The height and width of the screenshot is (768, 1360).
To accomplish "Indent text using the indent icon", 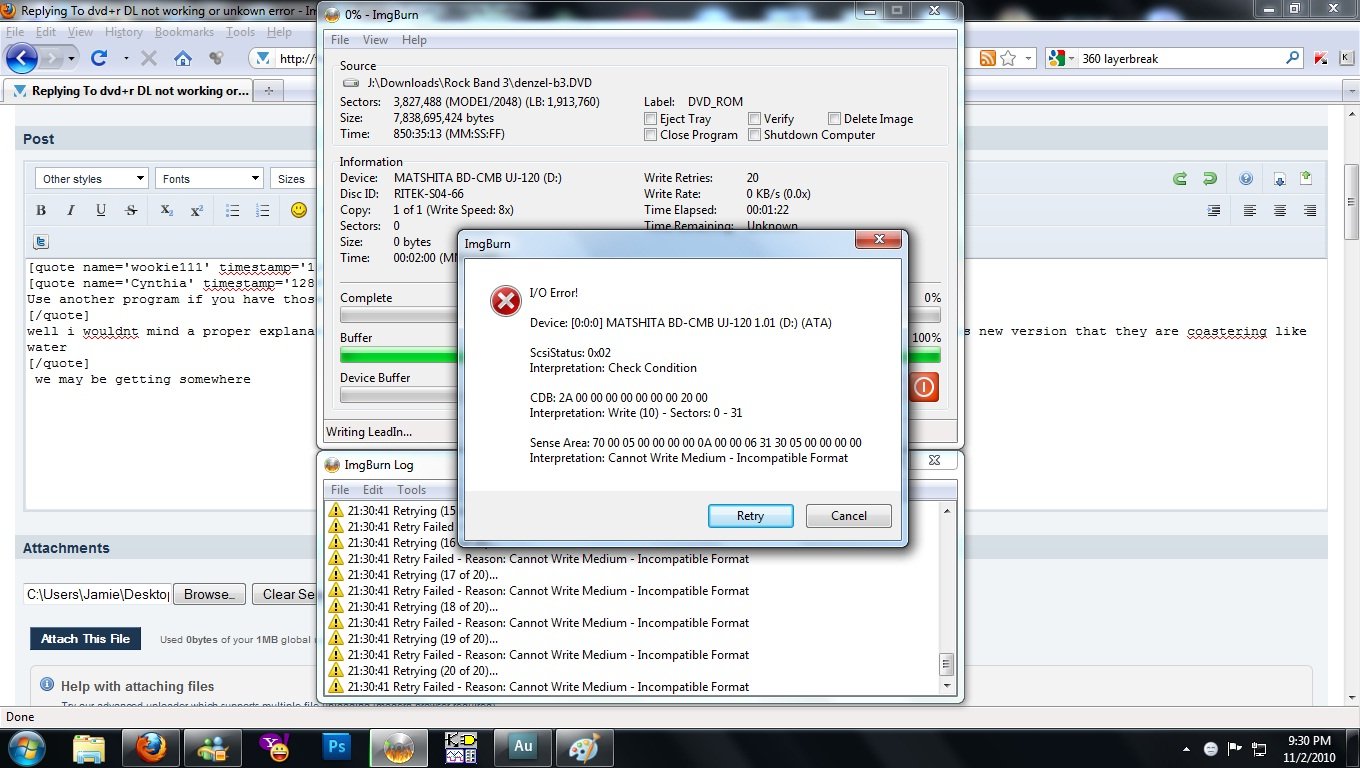I will tap(1214, 210).
